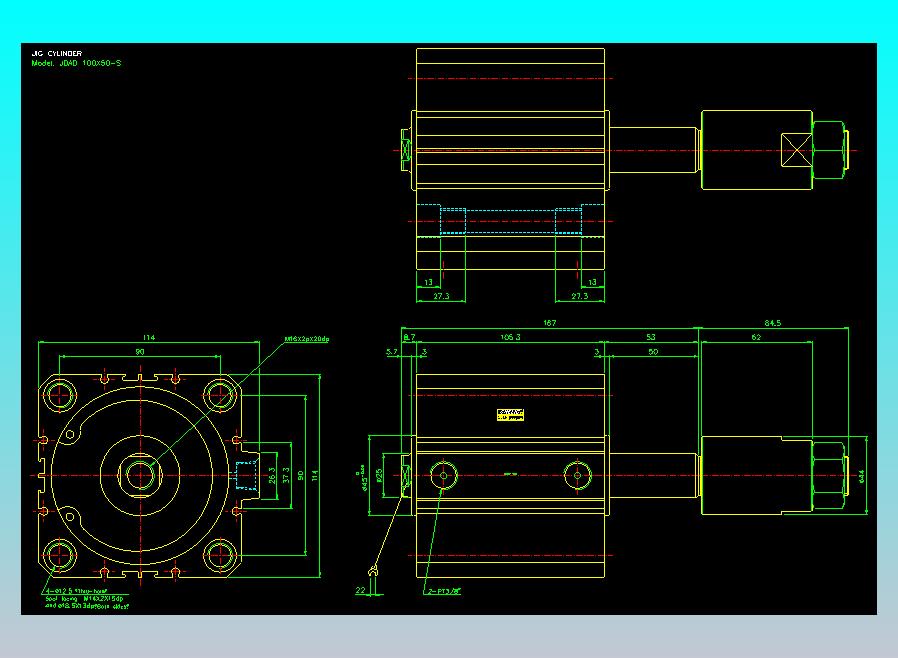Click the yellow nameplate on cylinder body
This screenshot has height=658, width=898.
(510, 415)
